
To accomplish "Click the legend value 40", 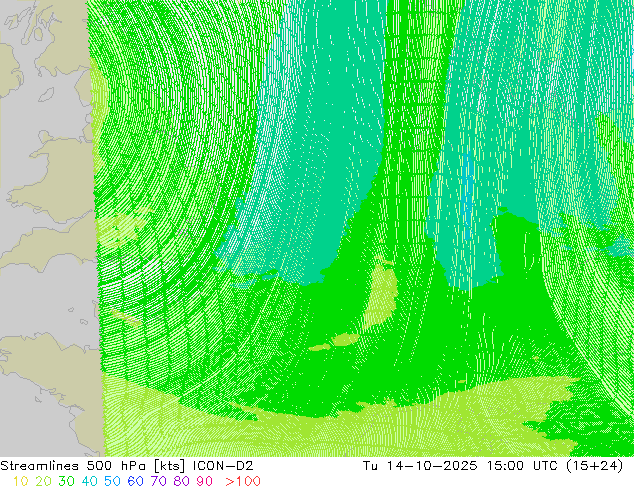I will [x=89, y=481].
